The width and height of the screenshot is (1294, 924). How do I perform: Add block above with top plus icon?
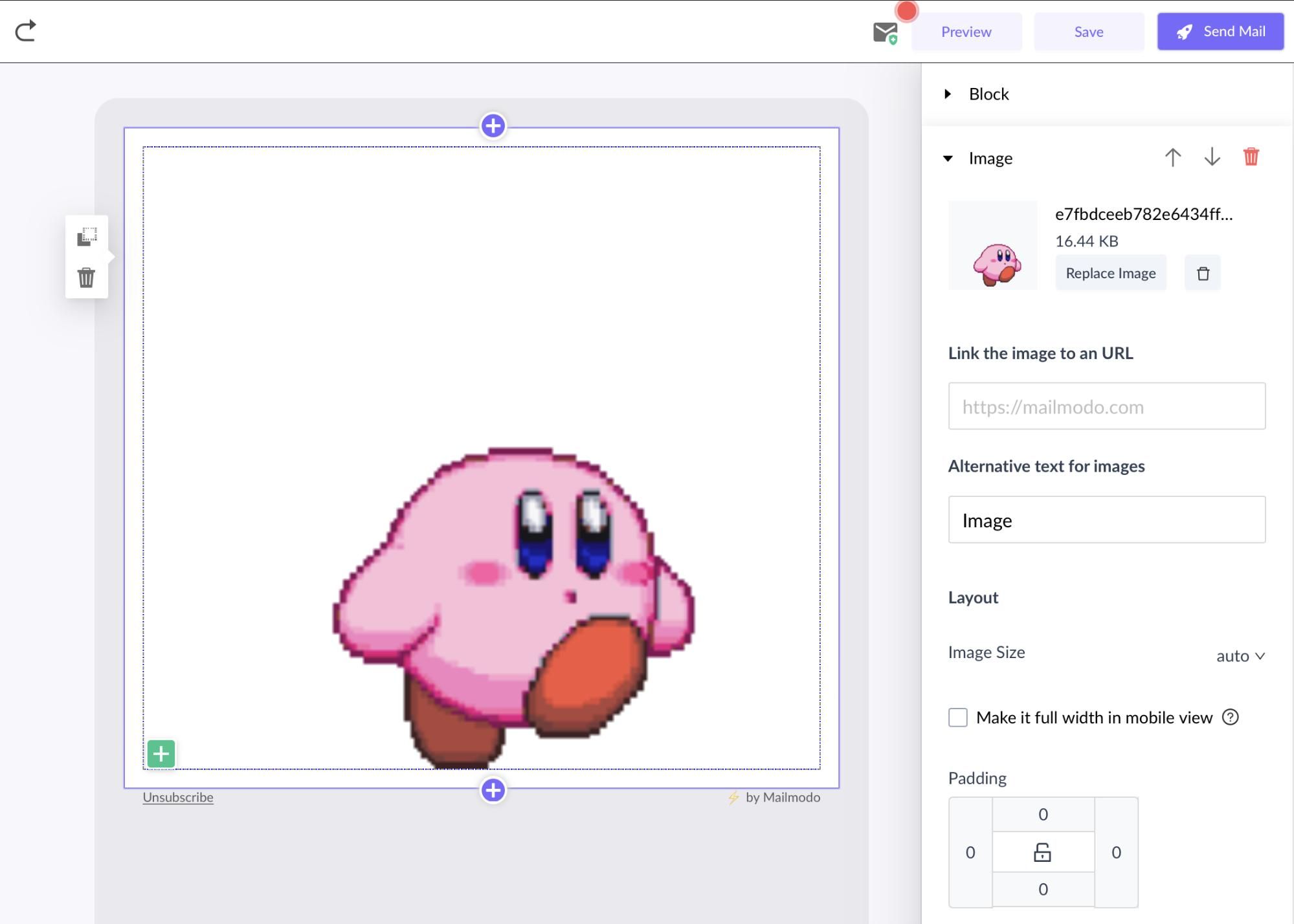click(x=493, y=126)
